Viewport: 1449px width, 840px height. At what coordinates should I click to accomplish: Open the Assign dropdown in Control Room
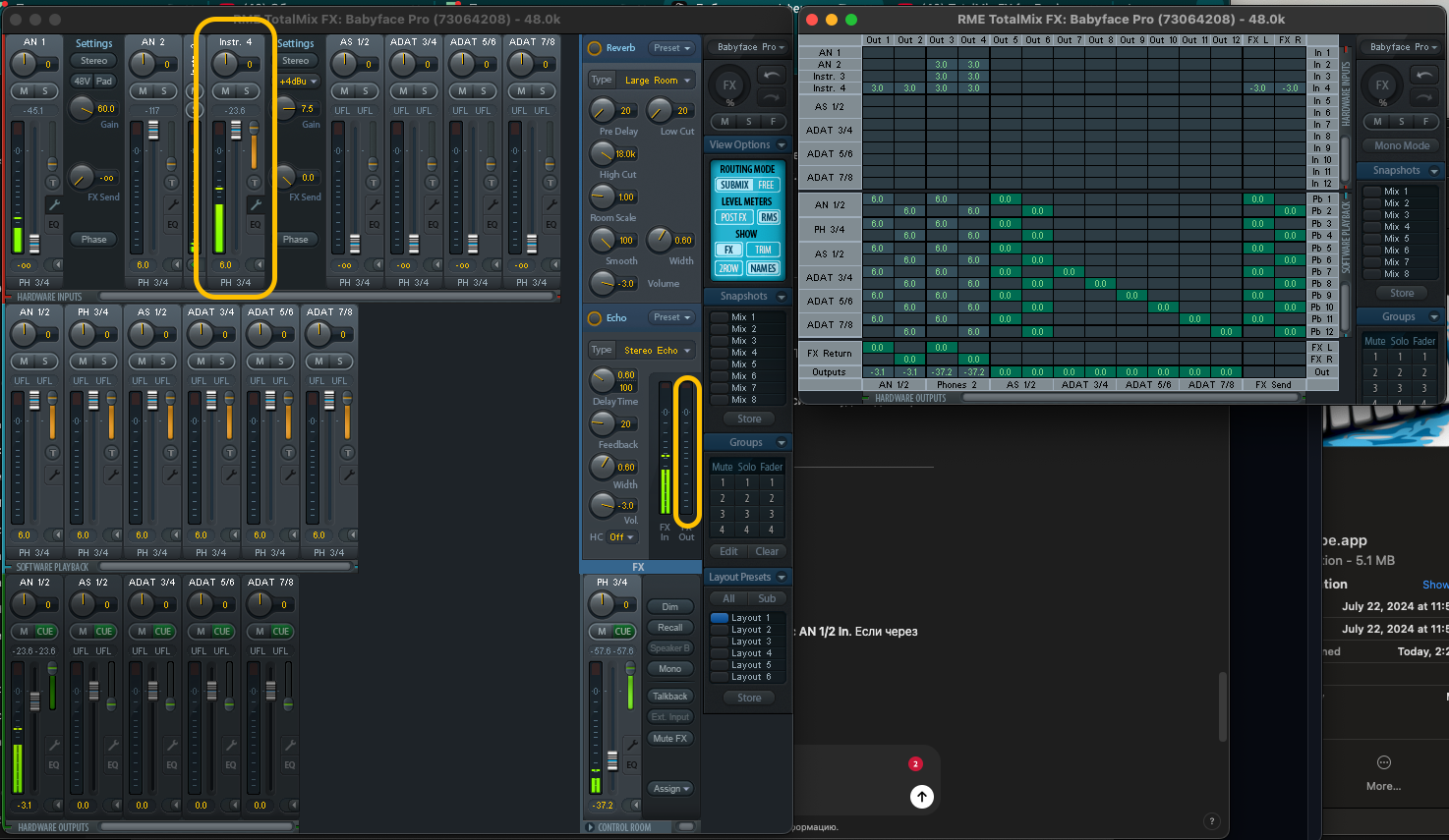pyautogui.click(x=670, y=788)
